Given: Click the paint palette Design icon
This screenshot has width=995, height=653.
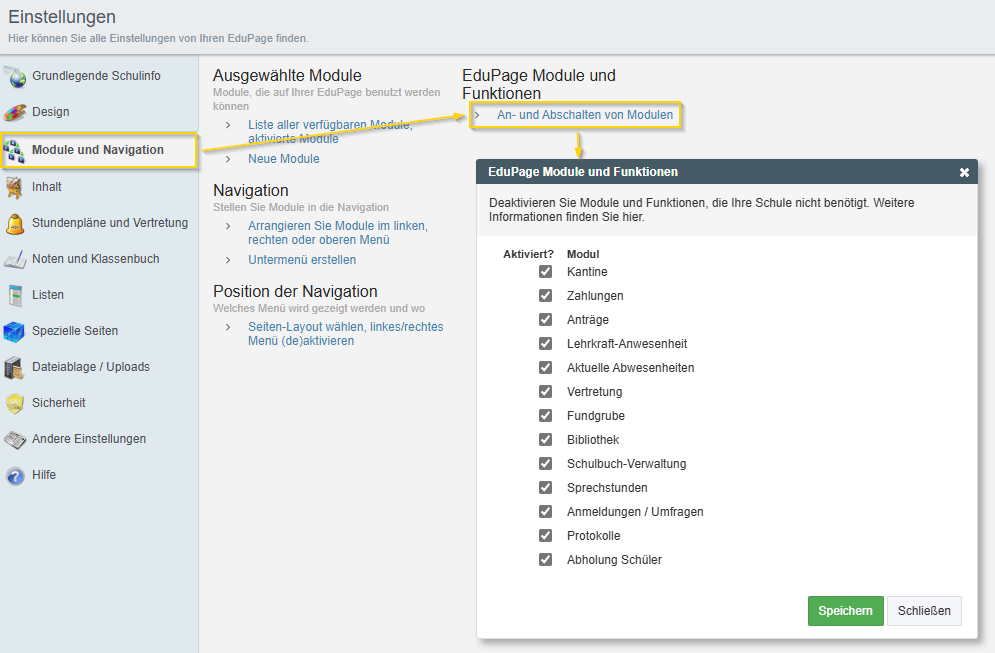Looking at the screenshot, I should (15, 112).
